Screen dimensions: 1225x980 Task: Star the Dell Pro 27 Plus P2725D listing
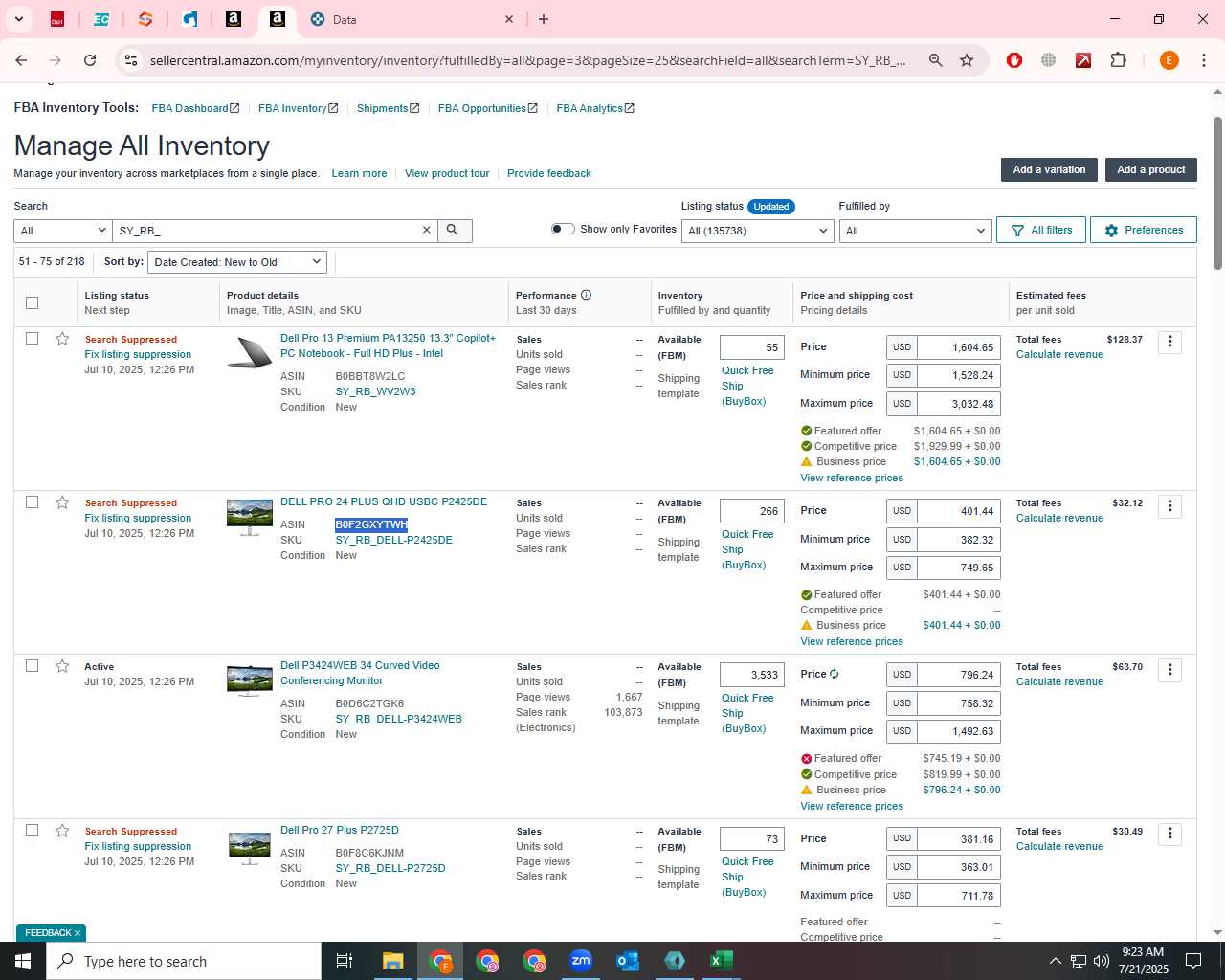62,831
